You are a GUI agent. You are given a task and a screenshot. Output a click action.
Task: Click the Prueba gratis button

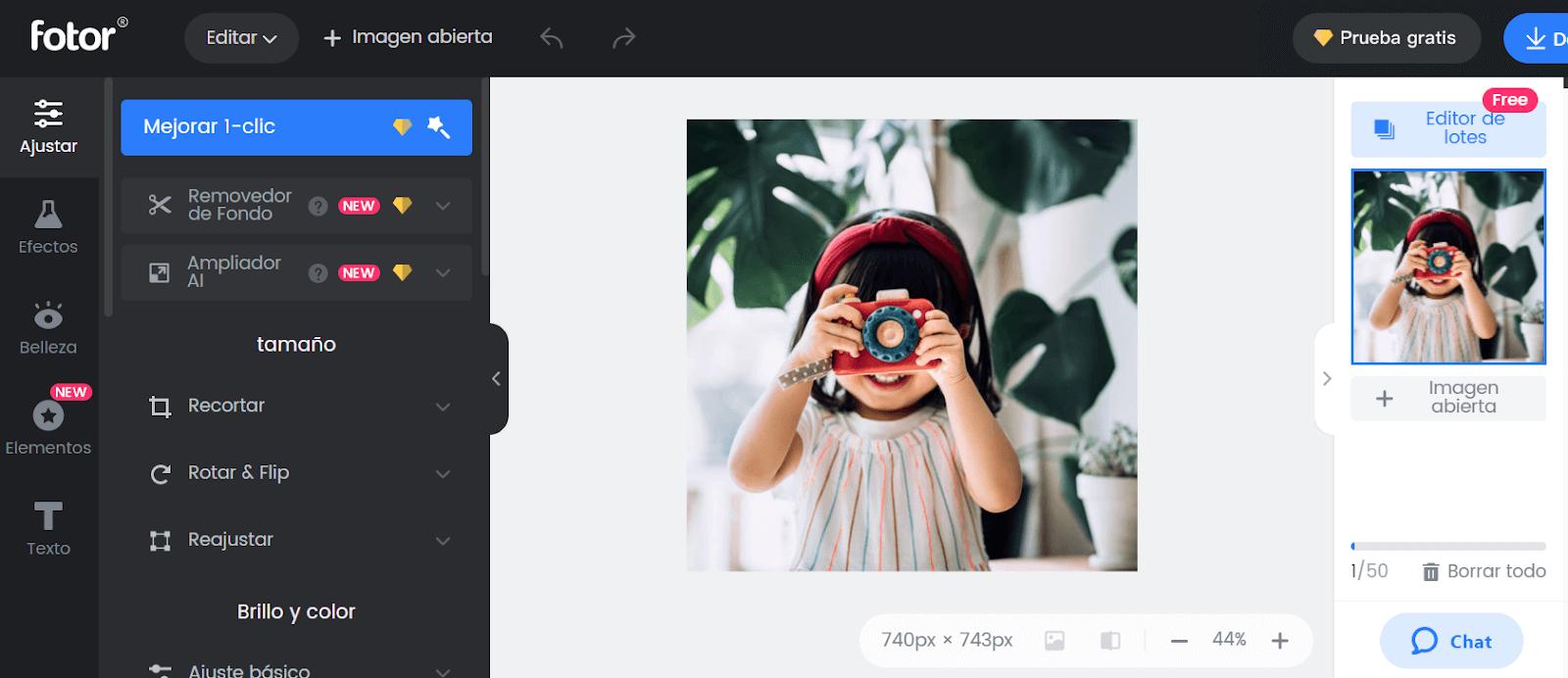pyautogui.click(x=1386, y=38)
